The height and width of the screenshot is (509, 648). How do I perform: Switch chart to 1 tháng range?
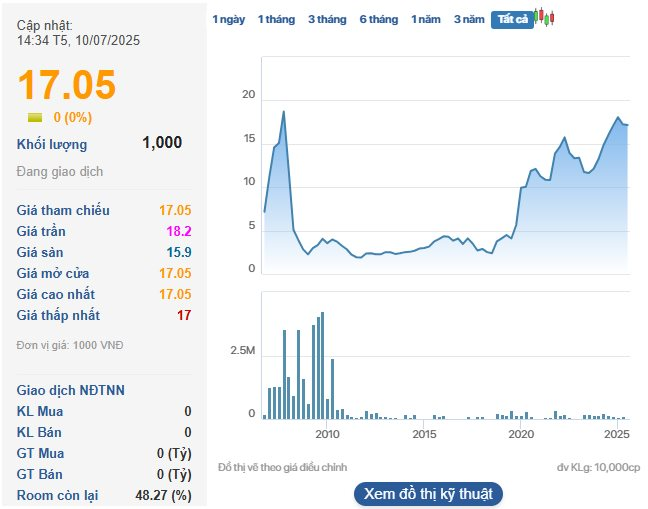pos(275,20)
